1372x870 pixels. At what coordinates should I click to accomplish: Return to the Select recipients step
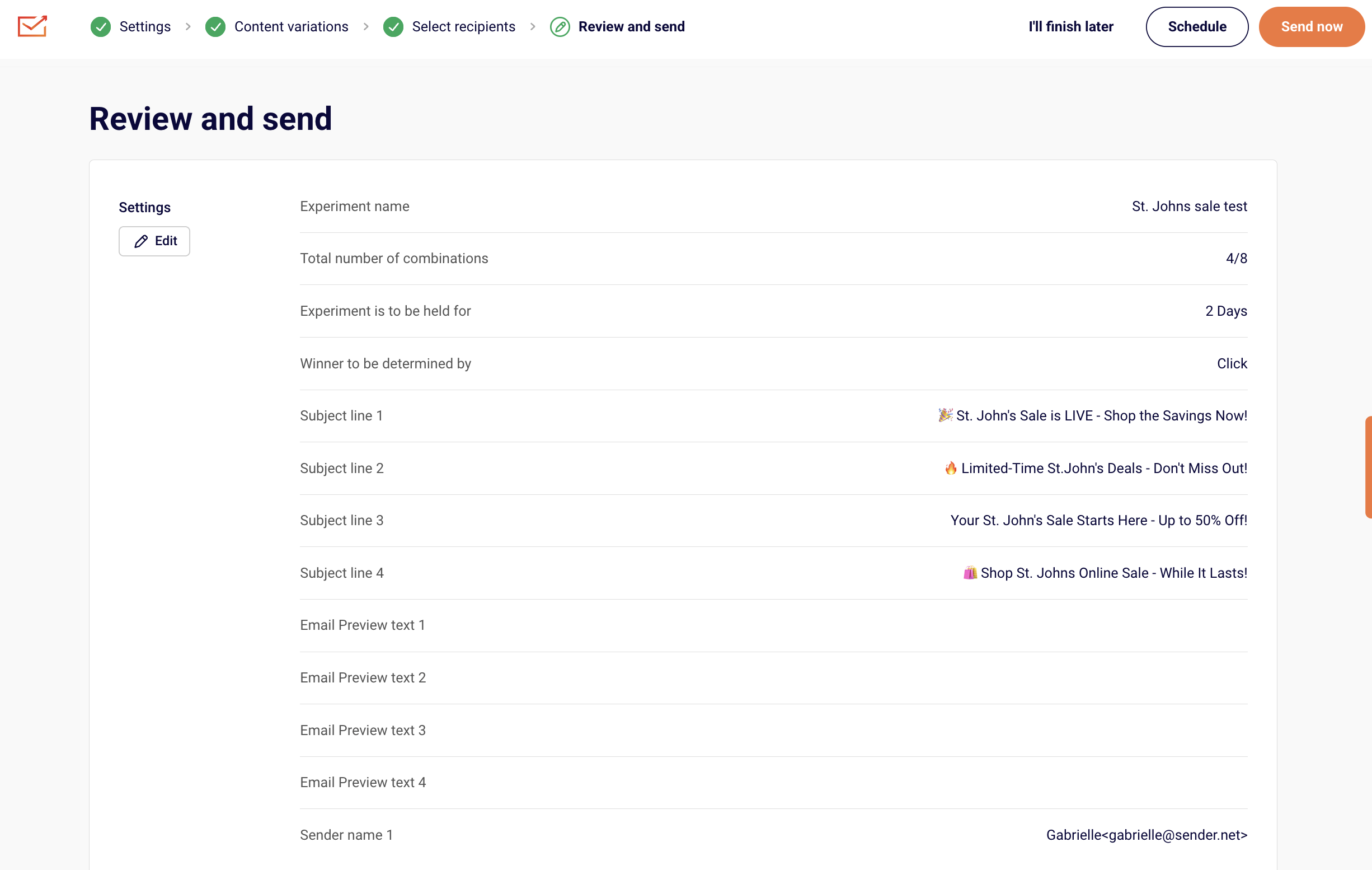463,27
